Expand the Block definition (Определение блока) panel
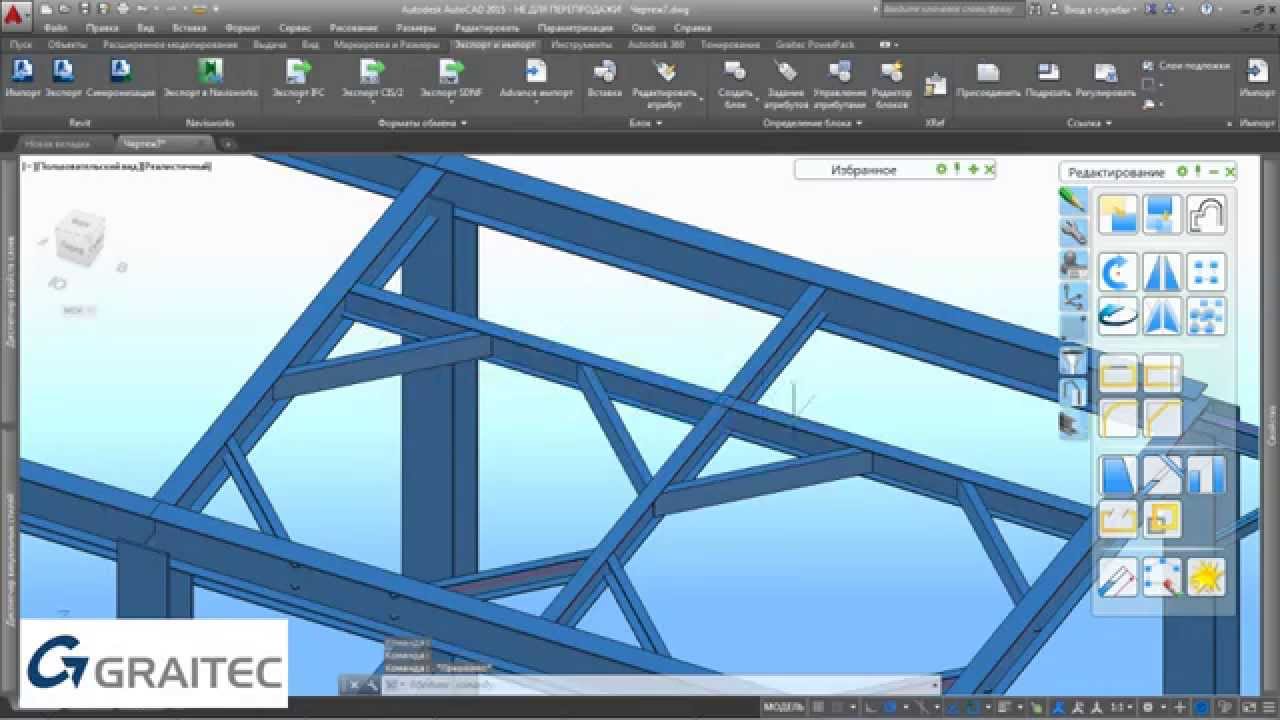The width and height of the screenshot is (1280, 720). 811,123
